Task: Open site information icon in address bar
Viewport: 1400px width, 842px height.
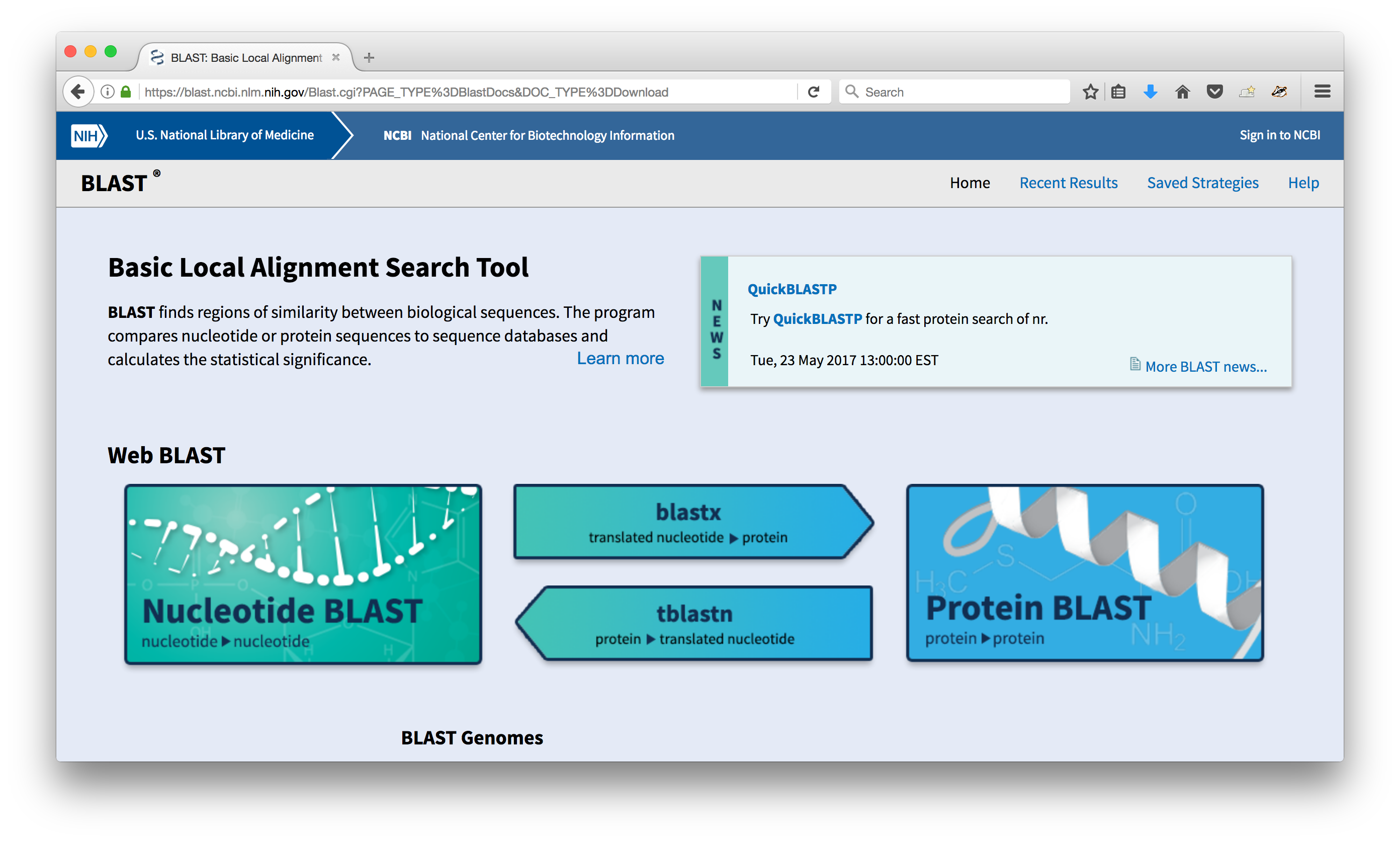Action: pos(107,92)
